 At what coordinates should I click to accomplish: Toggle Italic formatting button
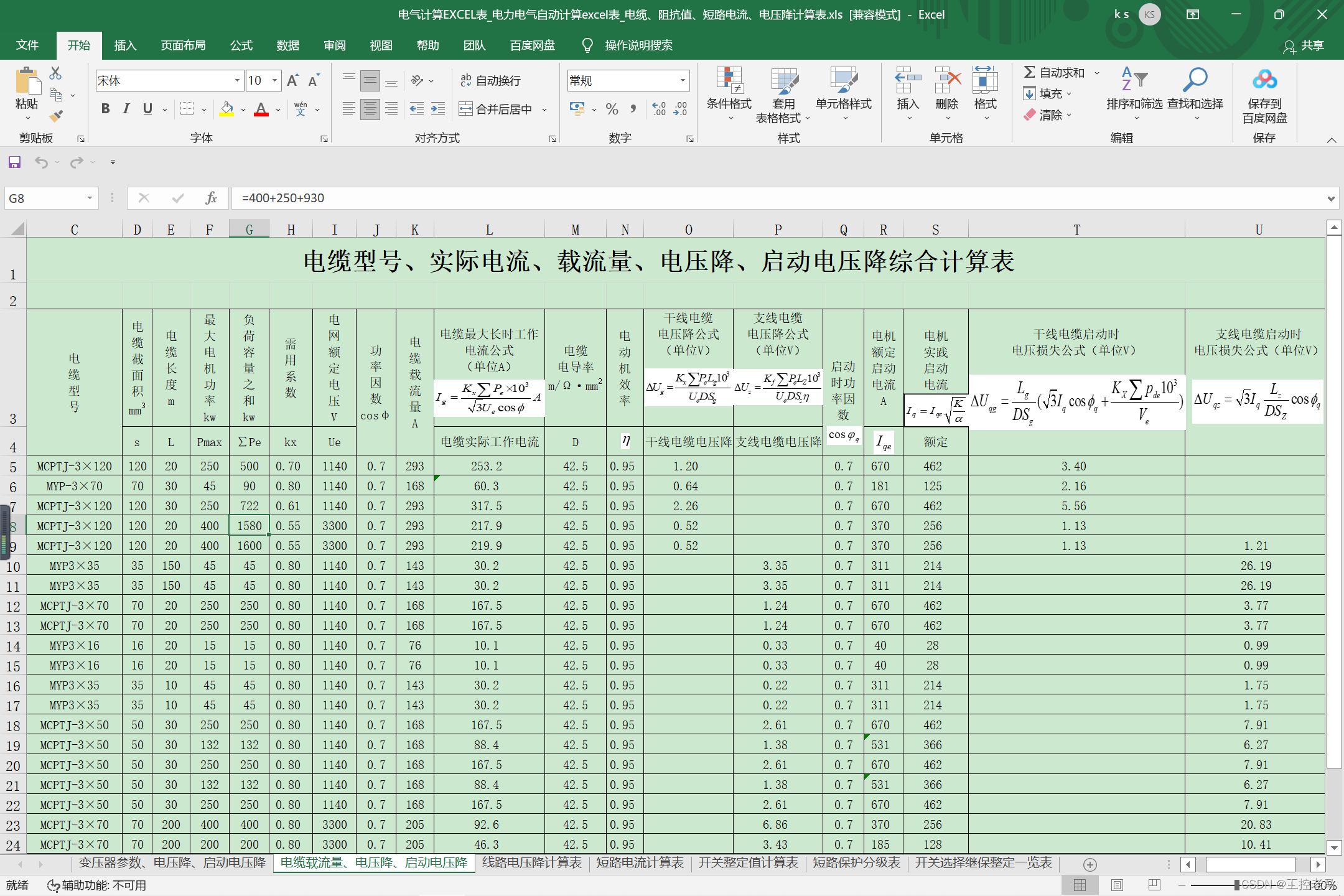coord(126,109)
